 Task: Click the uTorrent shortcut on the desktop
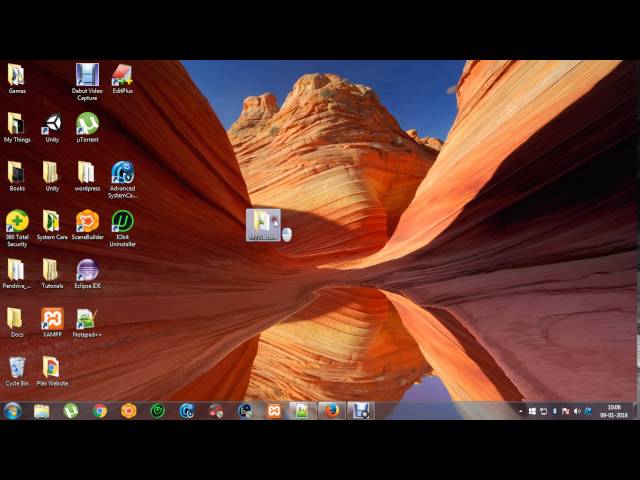click(87, 124)
